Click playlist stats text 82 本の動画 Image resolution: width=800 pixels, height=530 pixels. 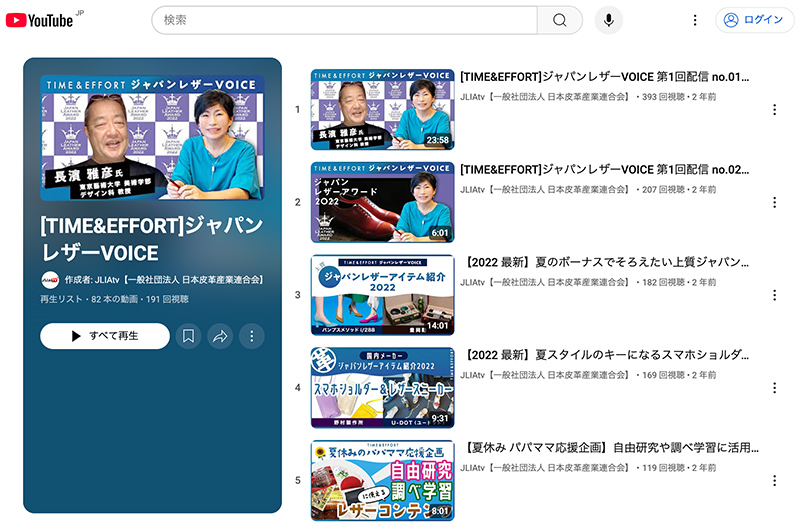click(x=114, y=299)
